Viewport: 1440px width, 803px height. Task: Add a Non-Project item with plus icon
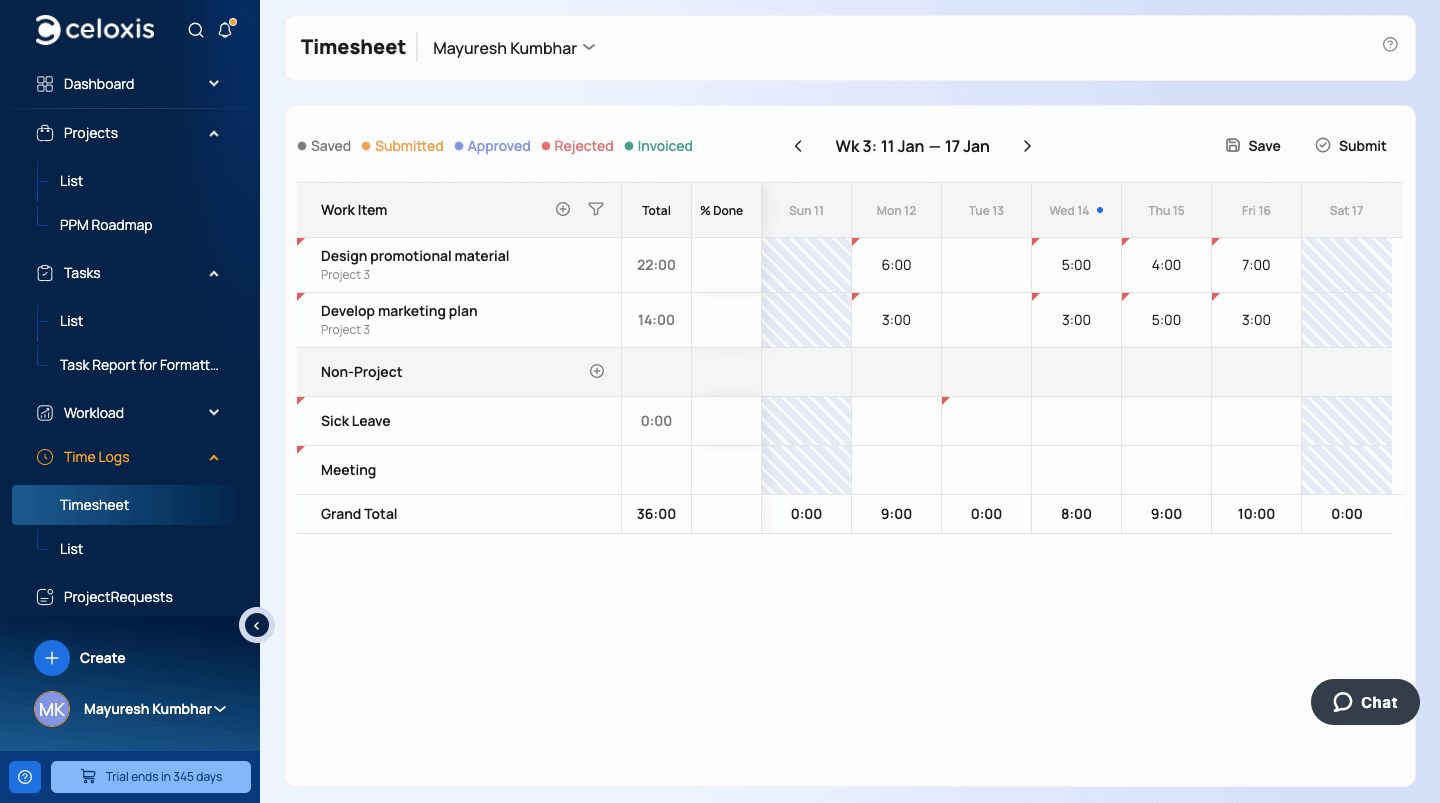click(597, 371)
